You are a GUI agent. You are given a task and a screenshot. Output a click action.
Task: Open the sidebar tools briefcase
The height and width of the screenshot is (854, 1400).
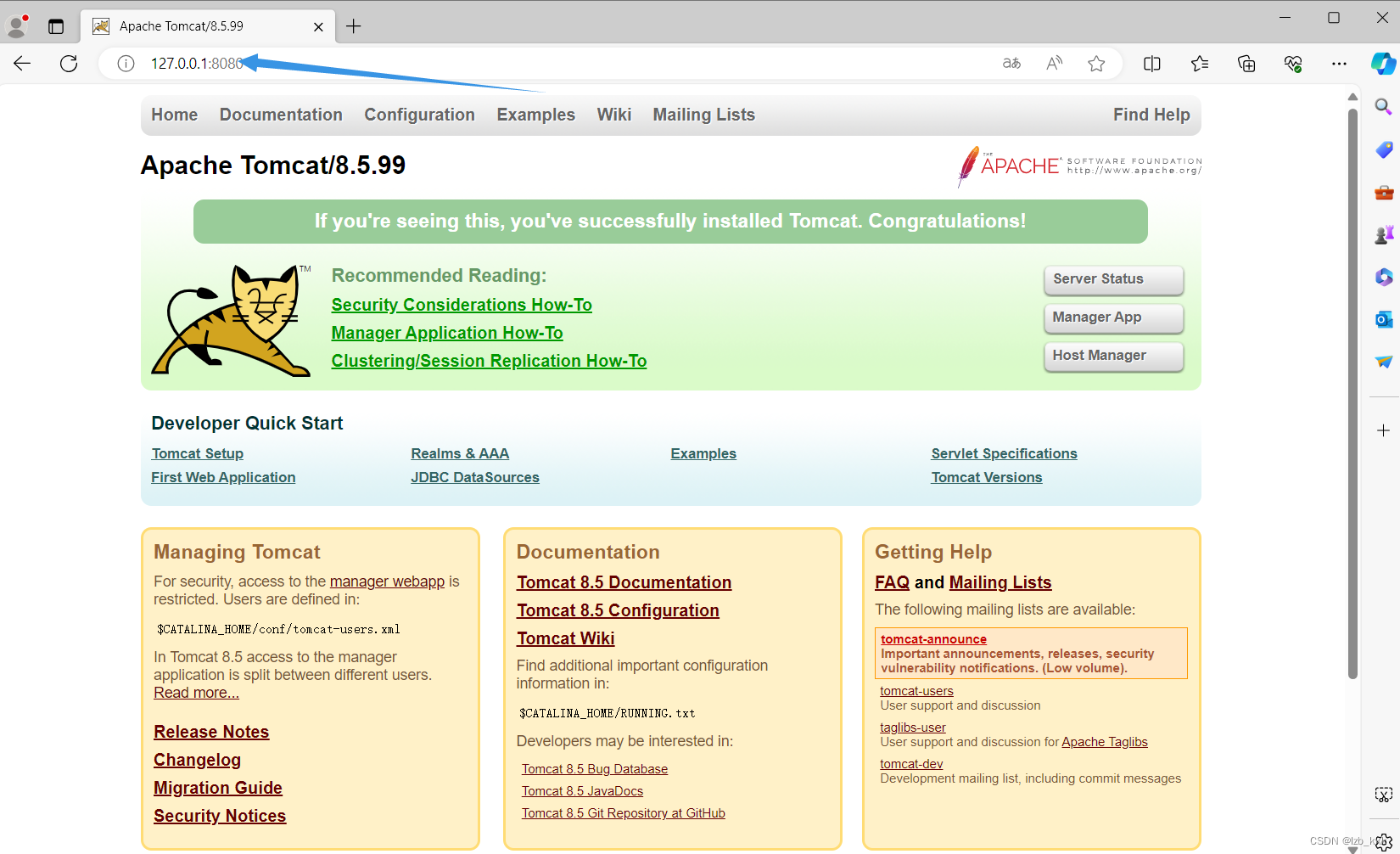(x=1384, y=192)
